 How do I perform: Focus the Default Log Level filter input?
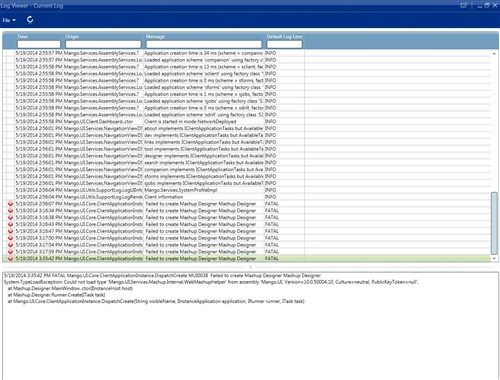(284, 44)
